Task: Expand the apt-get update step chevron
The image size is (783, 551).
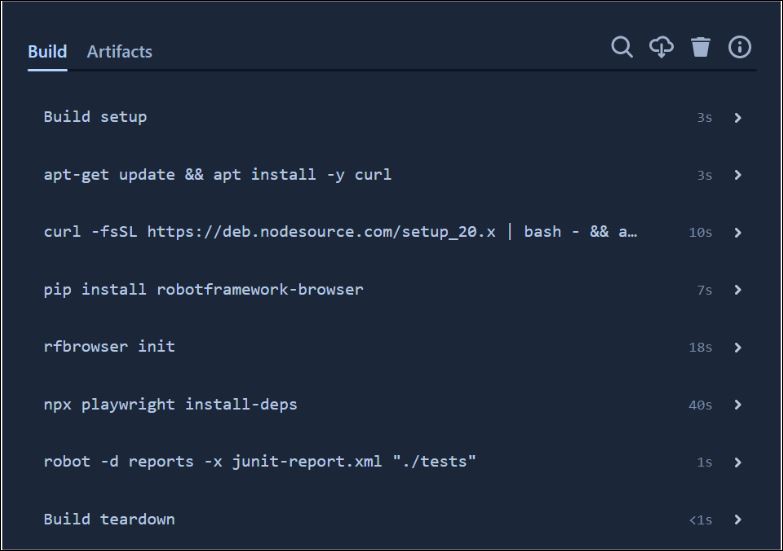Action: coord(738,175)
